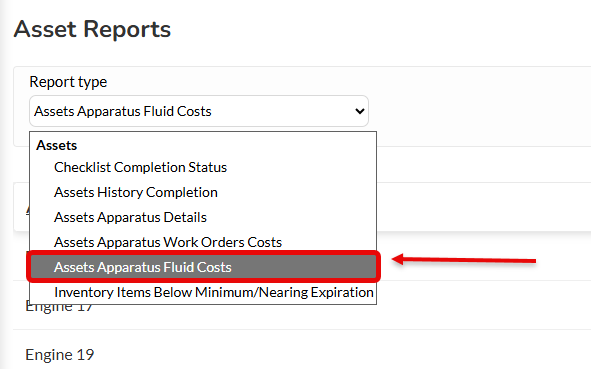Viewport: 591px width, 369px height.
Task: Open the Report type select box
Action: tap(199, 111)
